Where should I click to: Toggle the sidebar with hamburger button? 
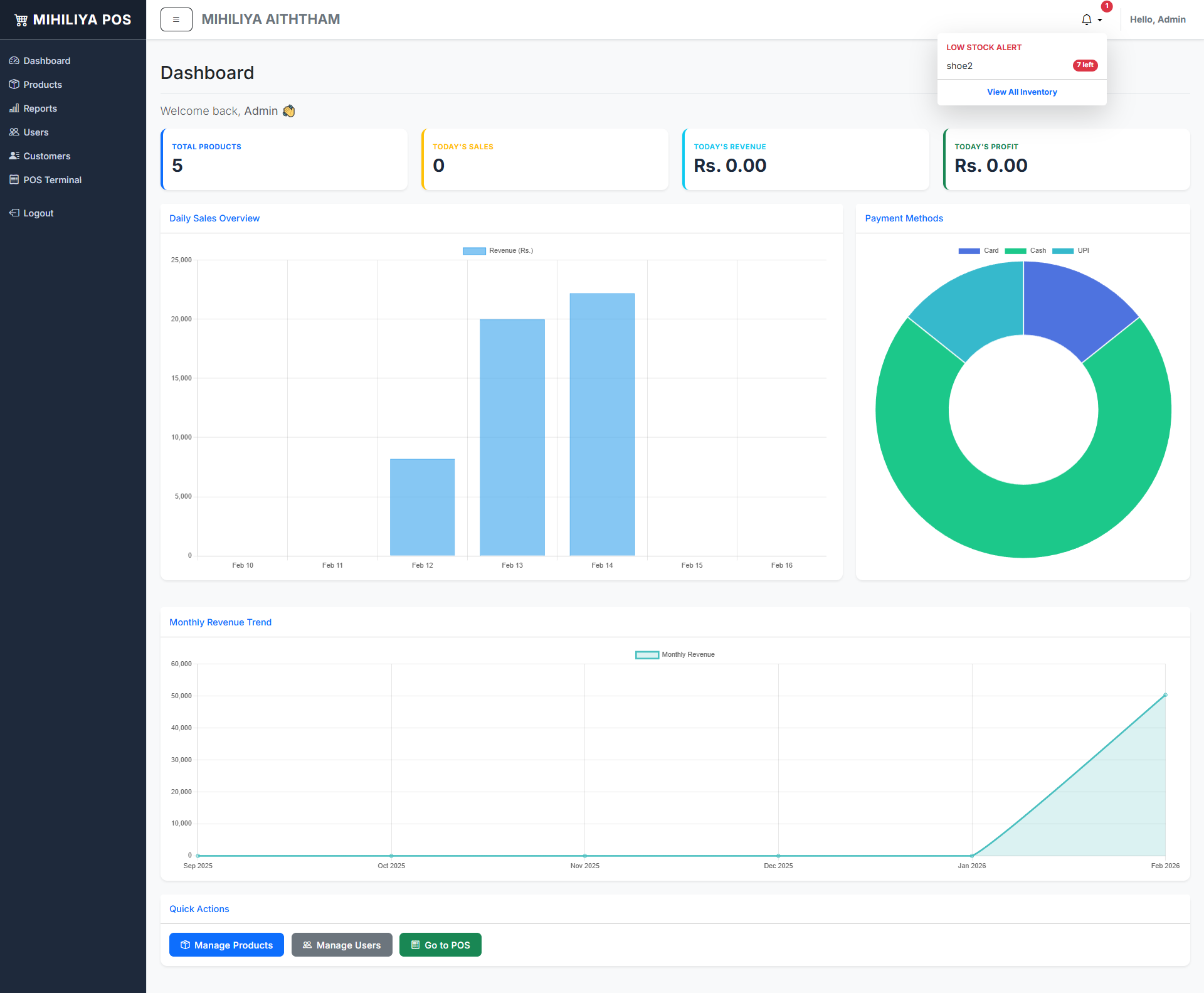click(176, 19)
